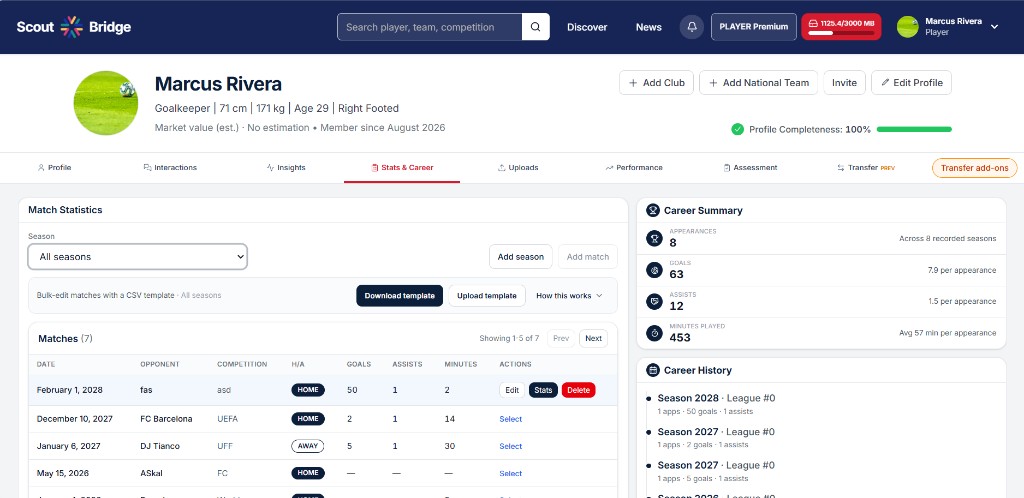Open News in the top navigation
The image size is (1024, 498).
point(648,27)
